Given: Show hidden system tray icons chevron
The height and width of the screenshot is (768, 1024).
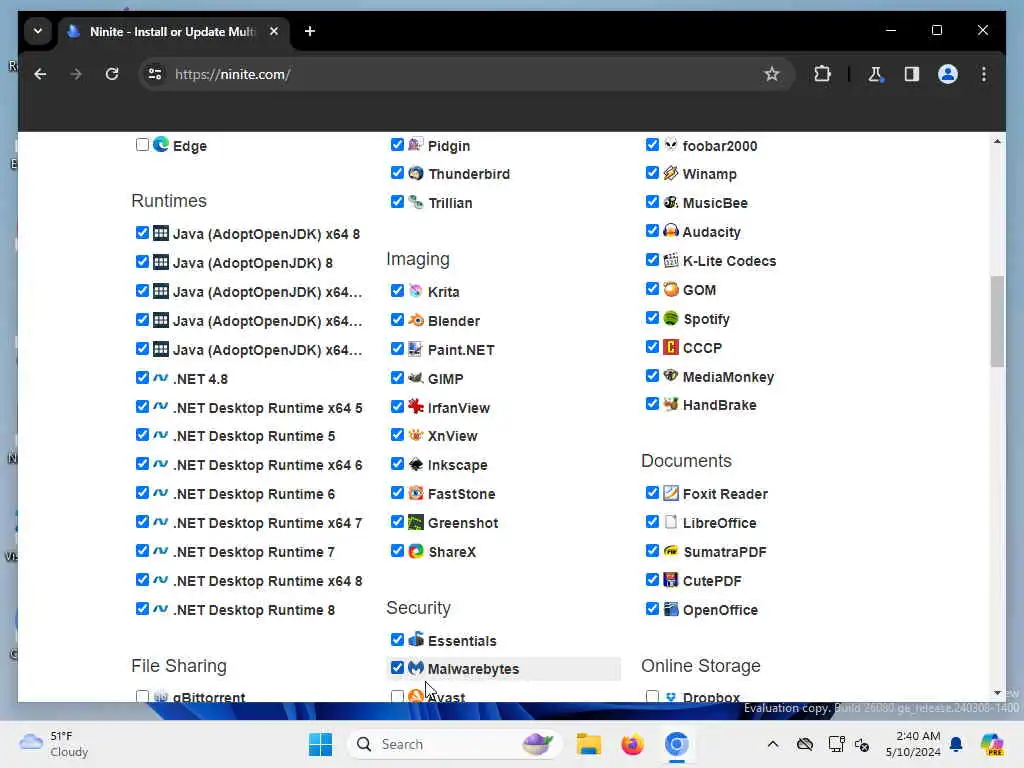Looking at the screenshot, I should 773,744.
